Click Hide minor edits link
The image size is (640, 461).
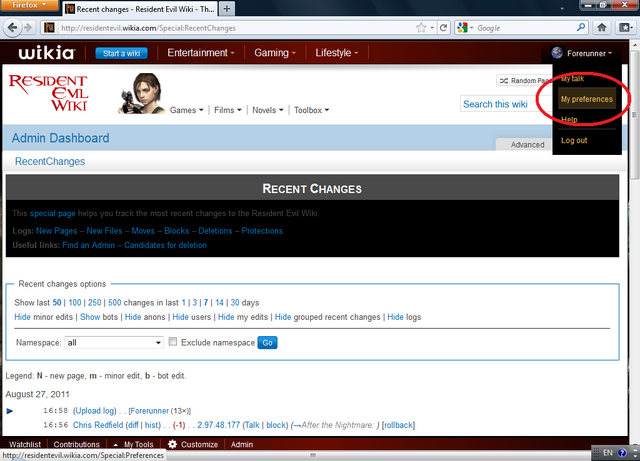22,317
